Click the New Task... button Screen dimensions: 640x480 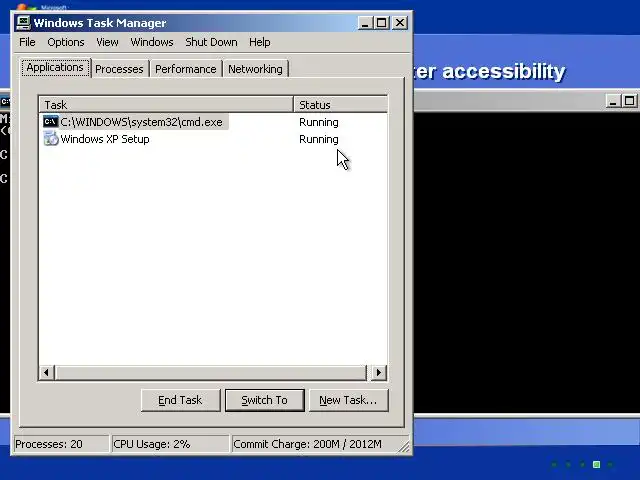[348, 400]
